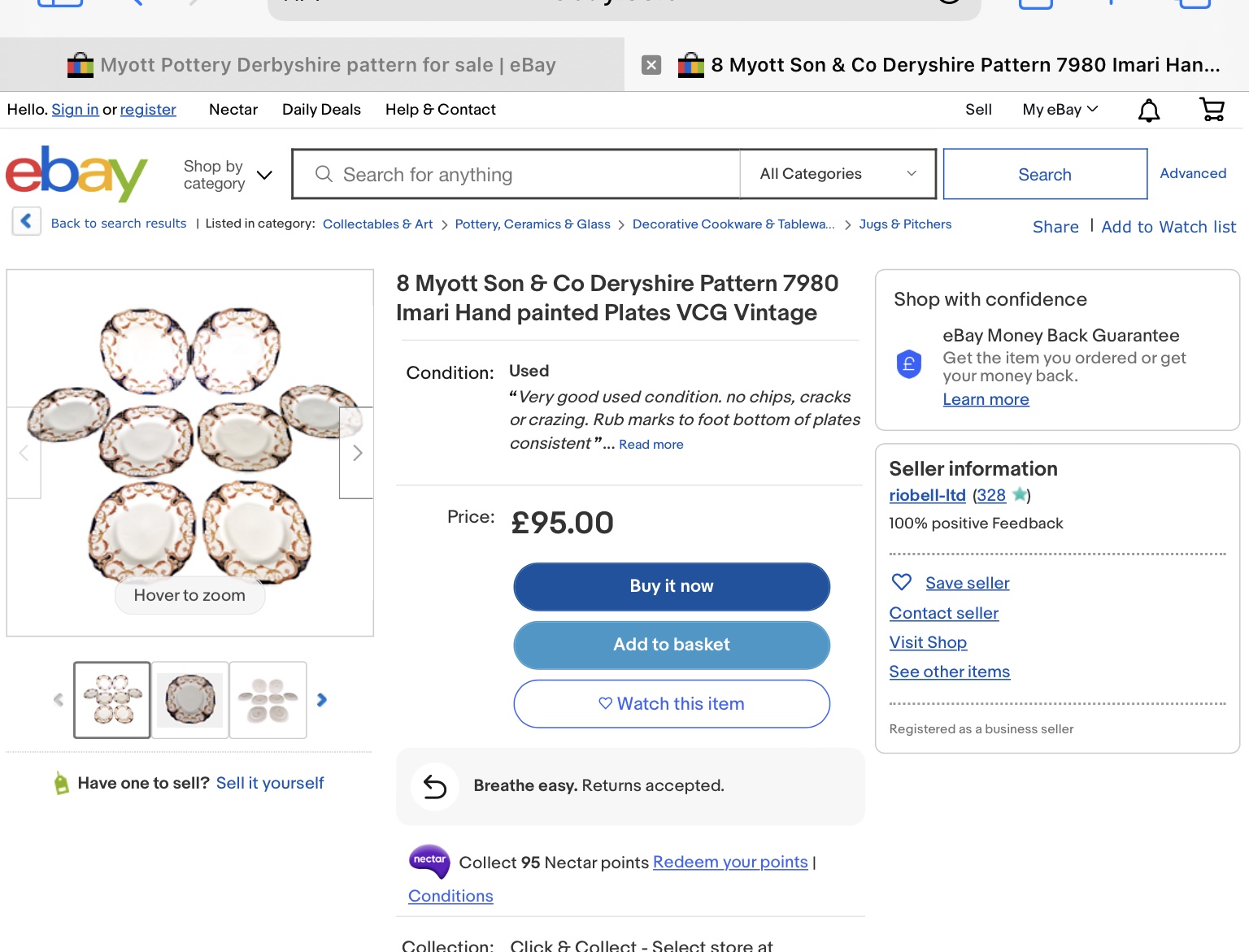Select the second plate thumbnail image
This screenshot has height=952, width=1249.
[x=190, y=700]
